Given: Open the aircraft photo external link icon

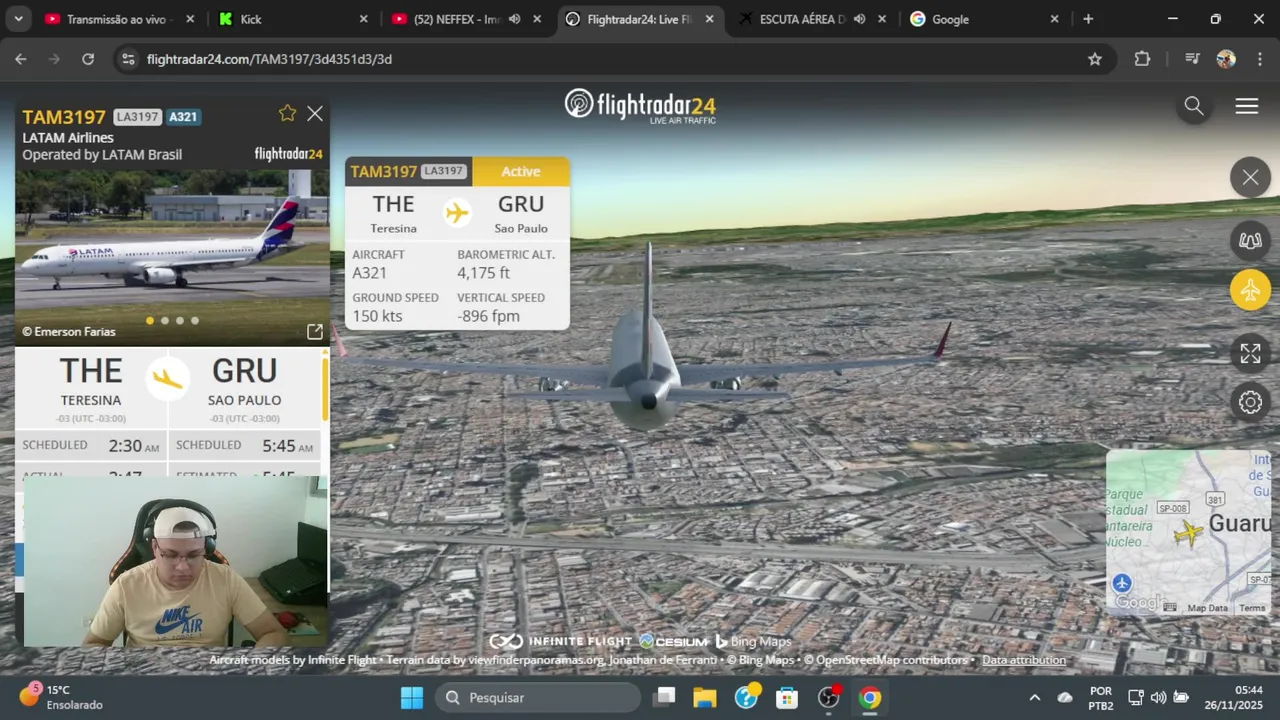Looking at the screenshot, I should point(314,331).
